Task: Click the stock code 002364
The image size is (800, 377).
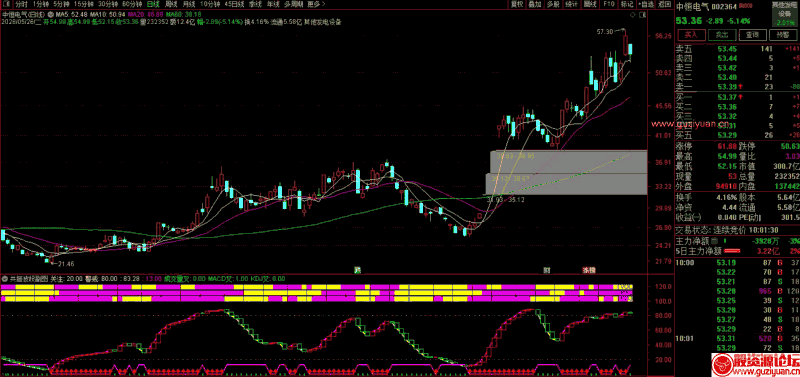Action: [724, 7]
